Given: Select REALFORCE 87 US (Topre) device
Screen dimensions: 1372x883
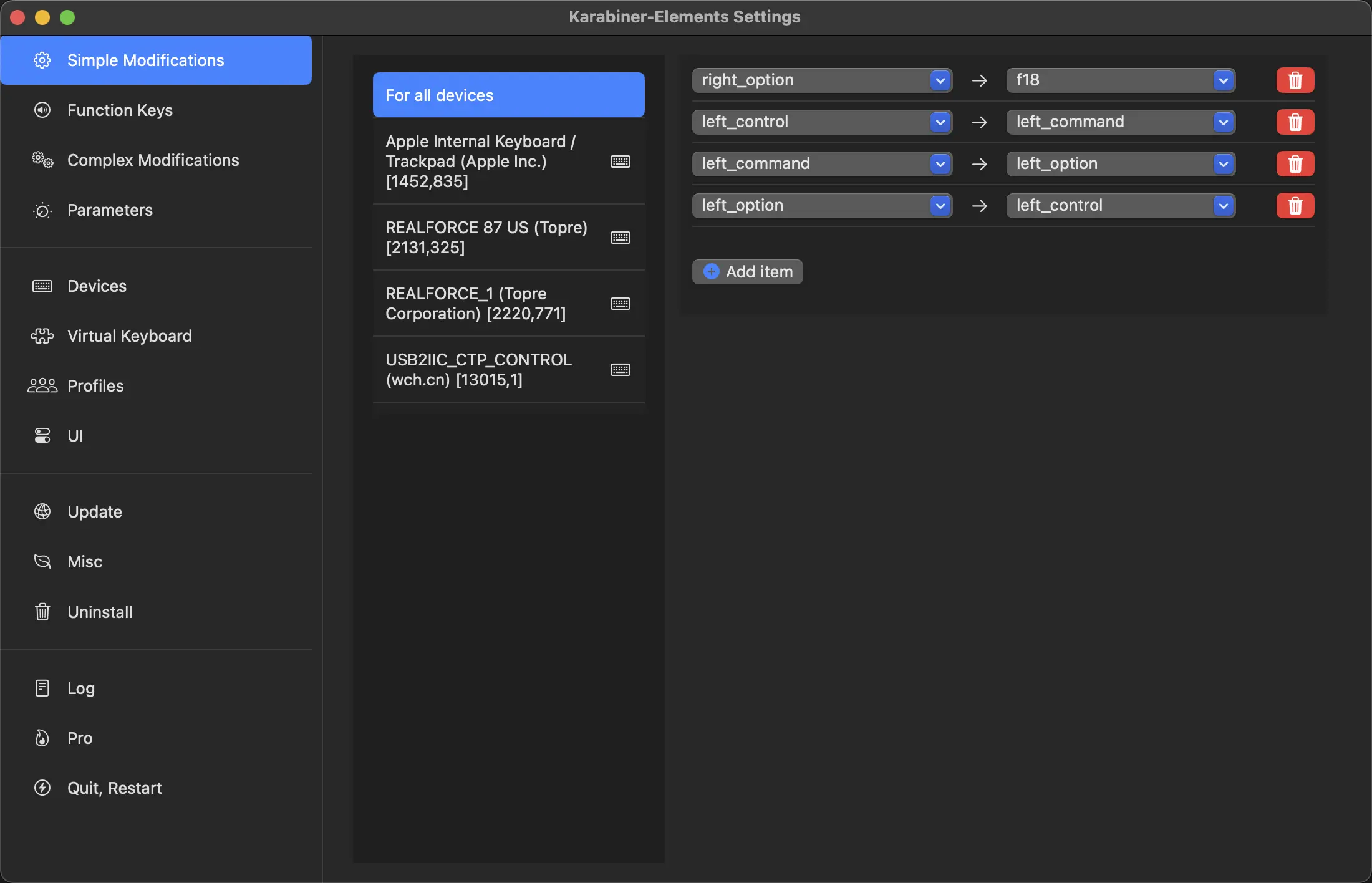Looking at the screenshot, I should pos(509,238).
